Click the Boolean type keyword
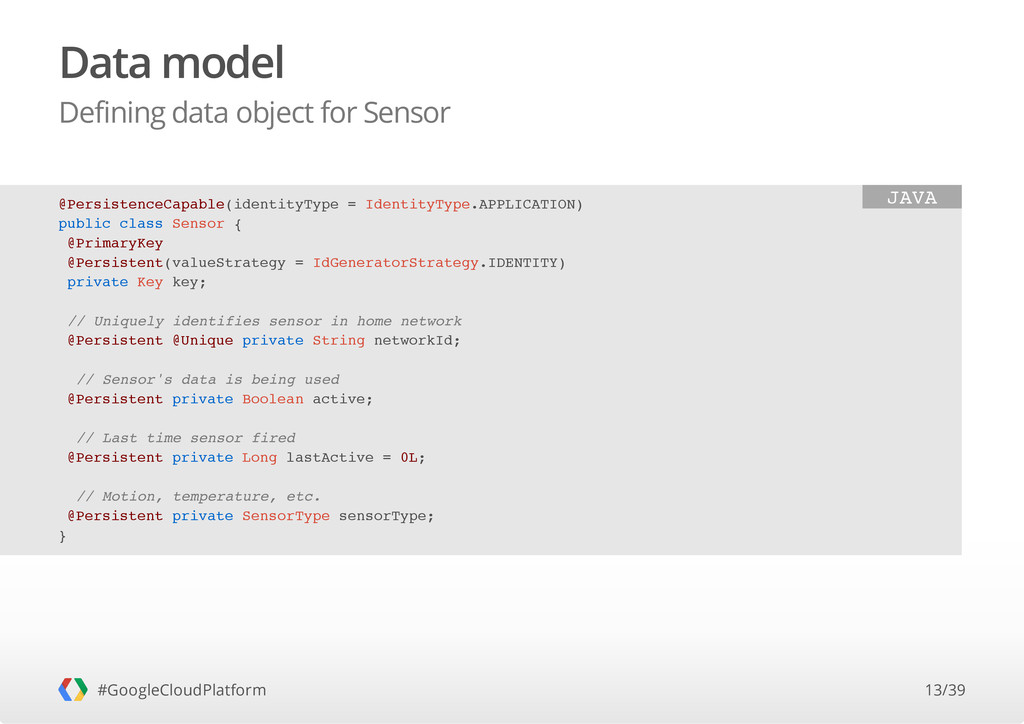This screenshot has width=1024, height=724. coord(272,399)
